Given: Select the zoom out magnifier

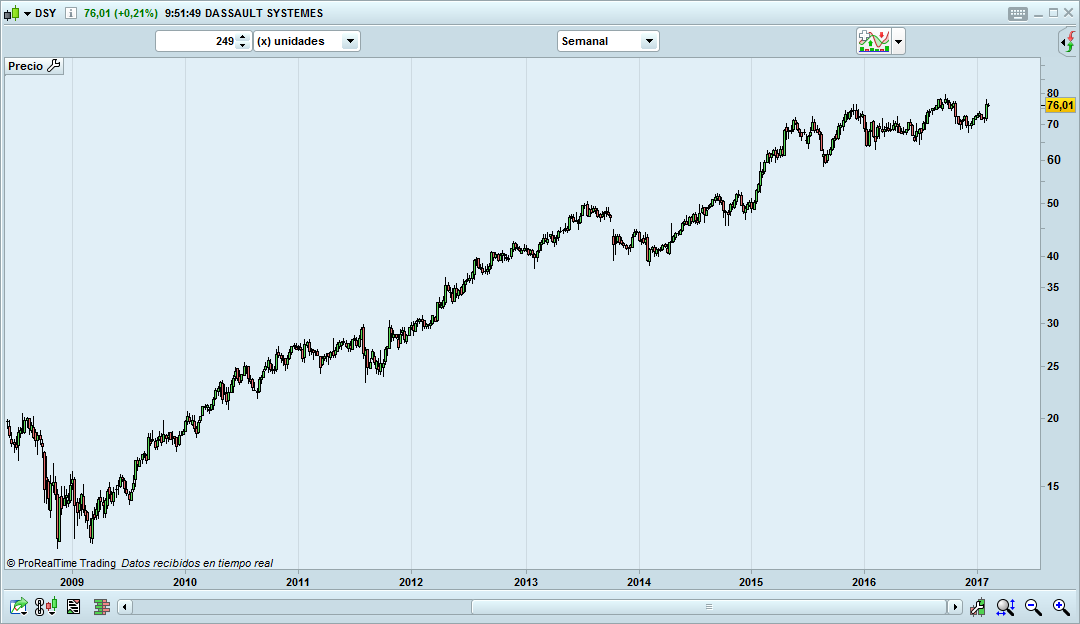Looking at the screenshot, I should [x=1033, y=606].
